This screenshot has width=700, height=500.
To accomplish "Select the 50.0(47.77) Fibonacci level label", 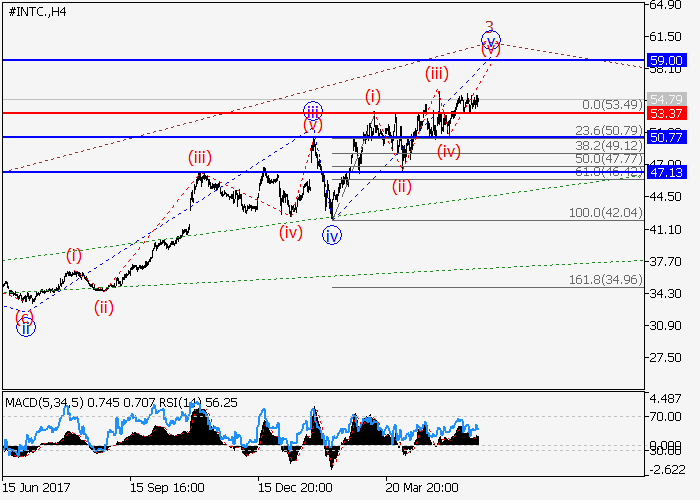I will (x=608, y=159).
